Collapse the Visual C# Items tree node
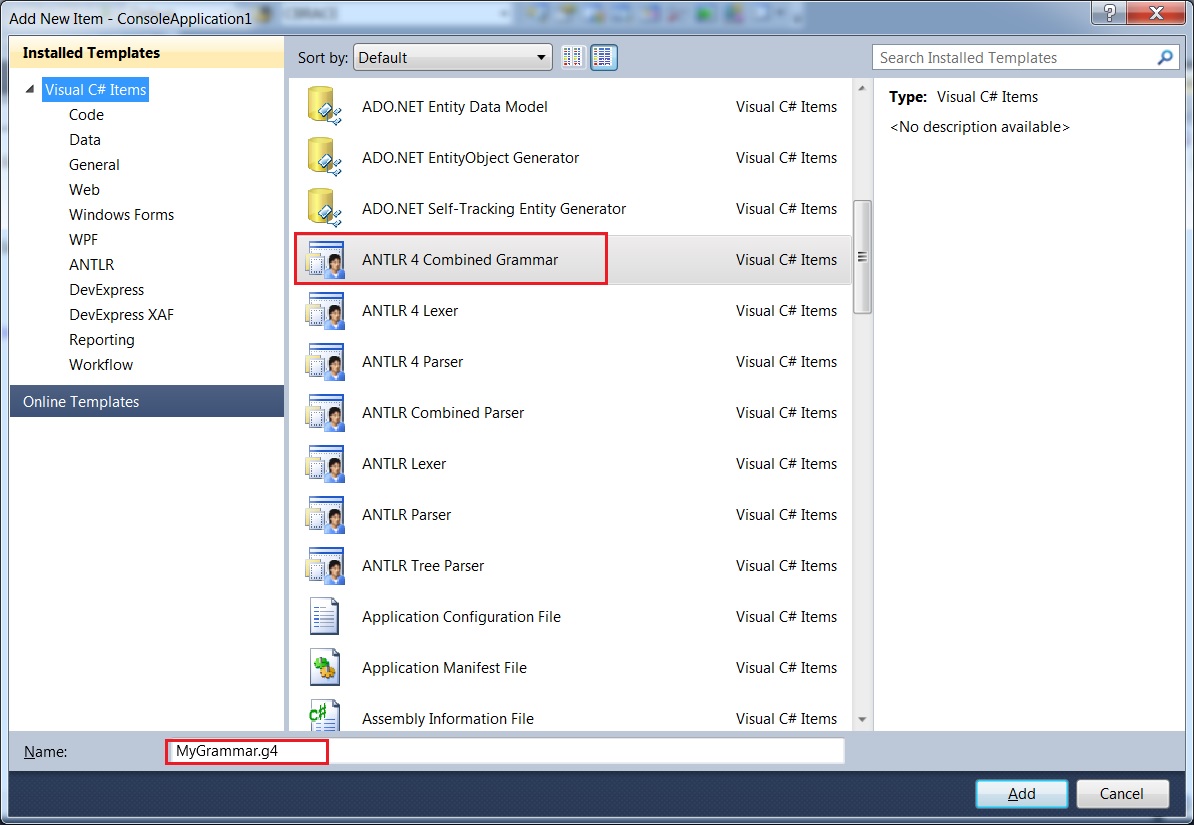This screenshot has height=825, width=1194. point(30,89)
